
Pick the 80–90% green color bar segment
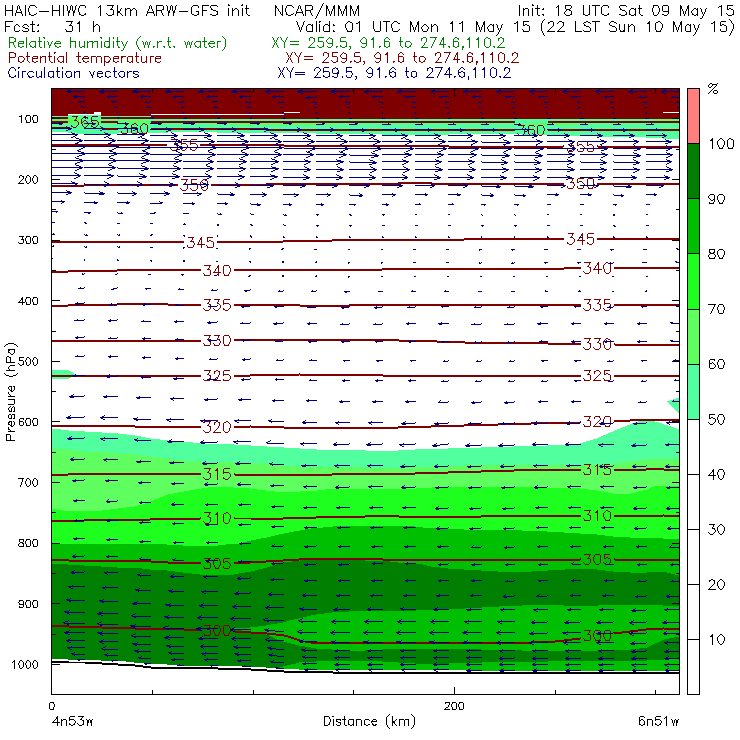click(x=693, y=226)
